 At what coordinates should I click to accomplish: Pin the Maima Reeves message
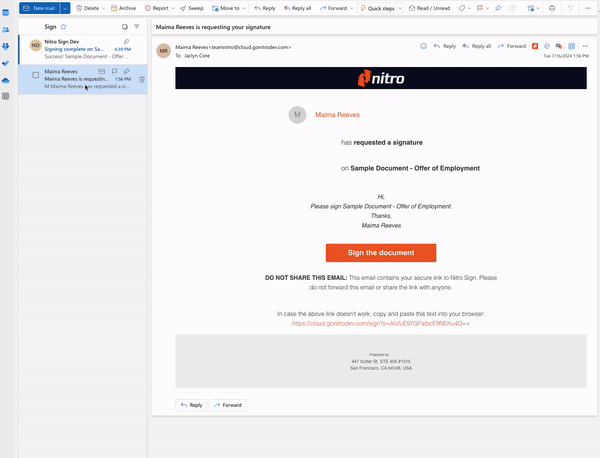point(127,71)
